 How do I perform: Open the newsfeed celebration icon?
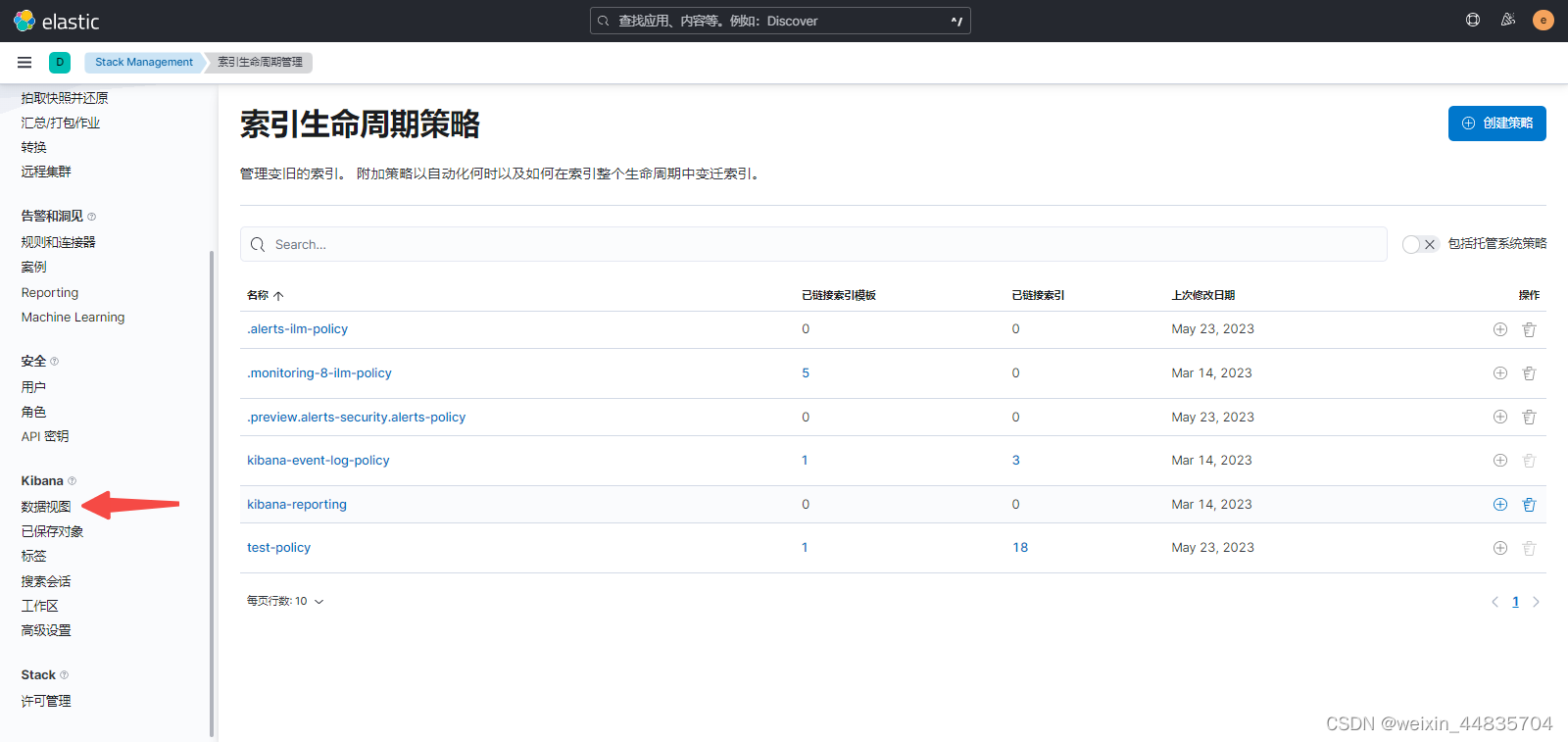[x=1508, y=20]
